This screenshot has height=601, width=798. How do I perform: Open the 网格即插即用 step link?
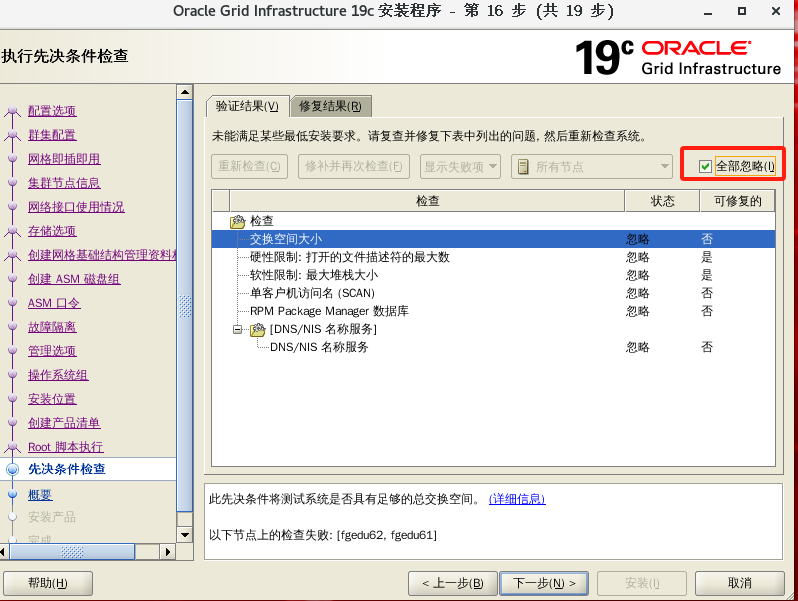tap(64, 159)
